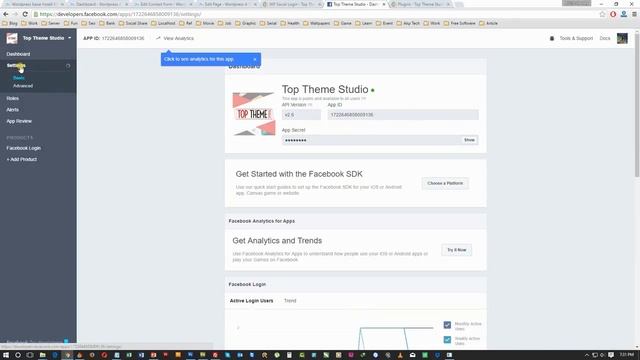This screenshot has width=640, height=360.
Task: Click the system clock in the taskbar
Action: click(x=627, y=355)
